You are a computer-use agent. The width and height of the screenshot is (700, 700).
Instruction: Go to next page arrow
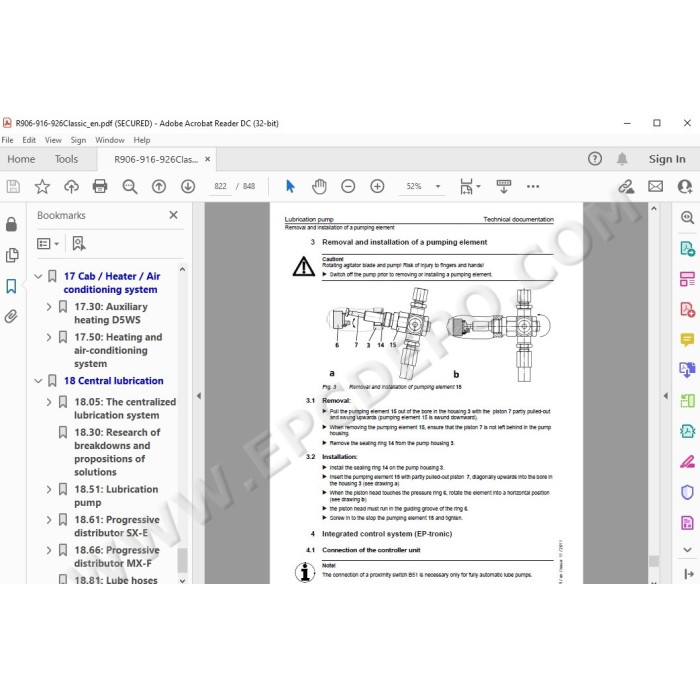[x=188, y=186]
